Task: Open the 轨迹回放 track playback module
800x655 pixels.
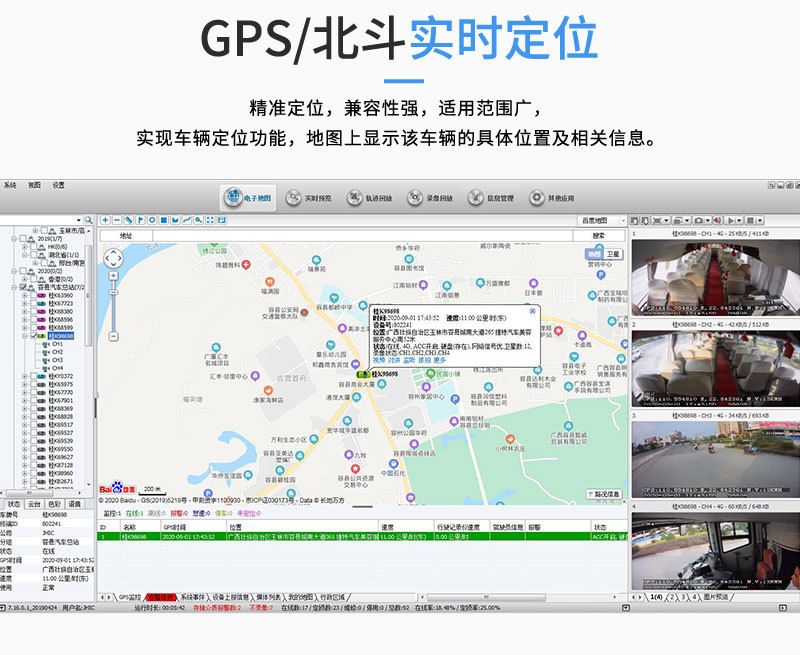Action: [369, 198]
